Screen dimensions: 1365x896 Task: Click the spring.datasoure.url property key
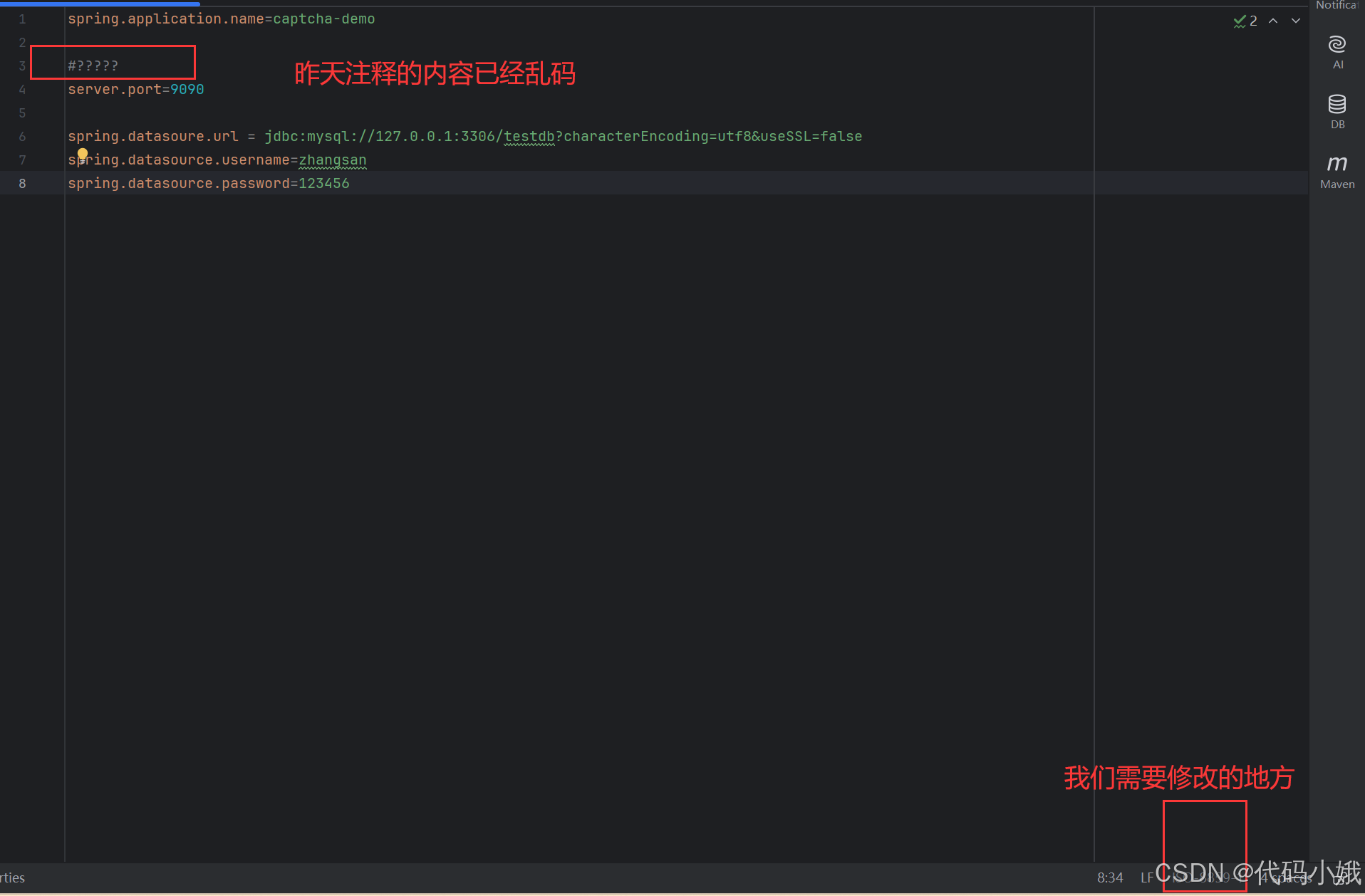153,137
